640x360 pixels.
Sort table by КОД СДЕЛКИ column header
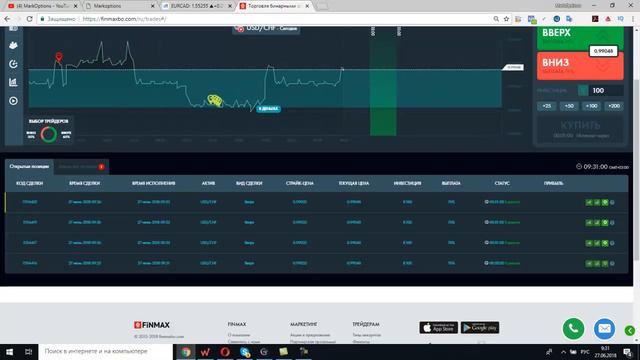pos(29,184)
